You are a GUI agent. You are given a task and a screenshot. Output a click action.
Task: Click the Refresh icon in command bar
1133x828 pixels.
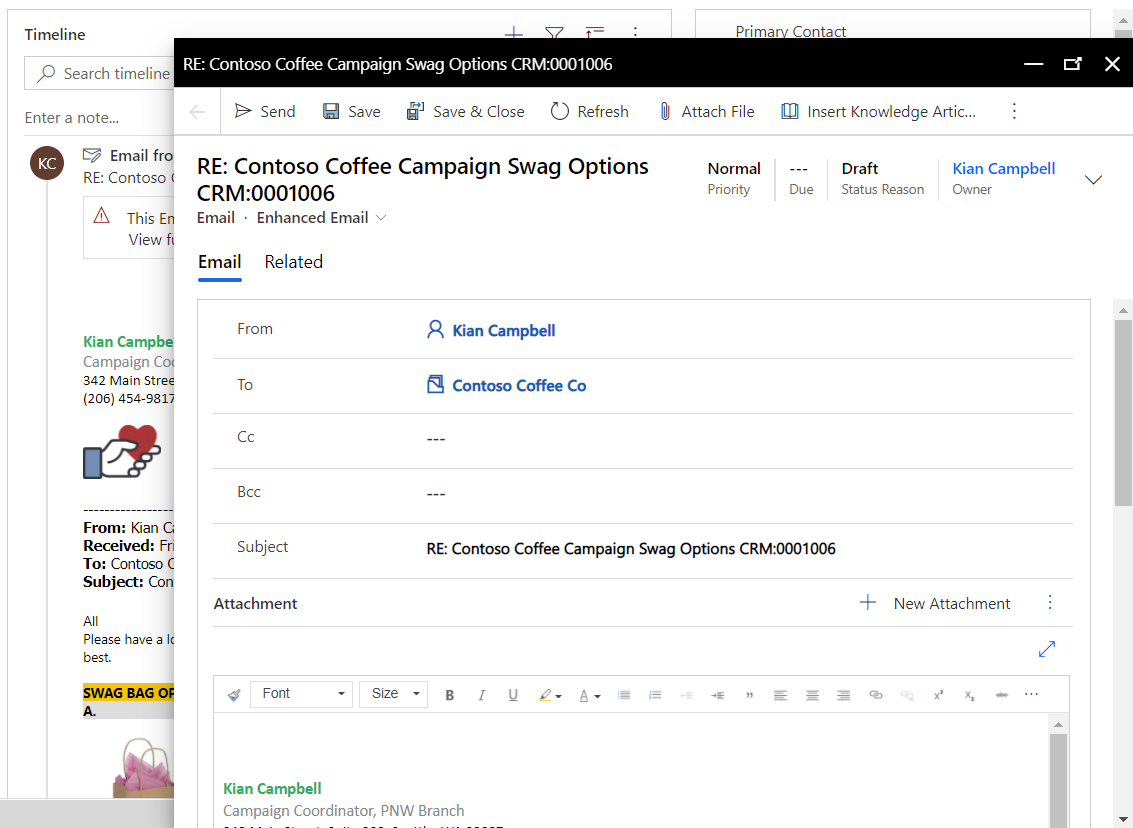(x=560, y=112)
